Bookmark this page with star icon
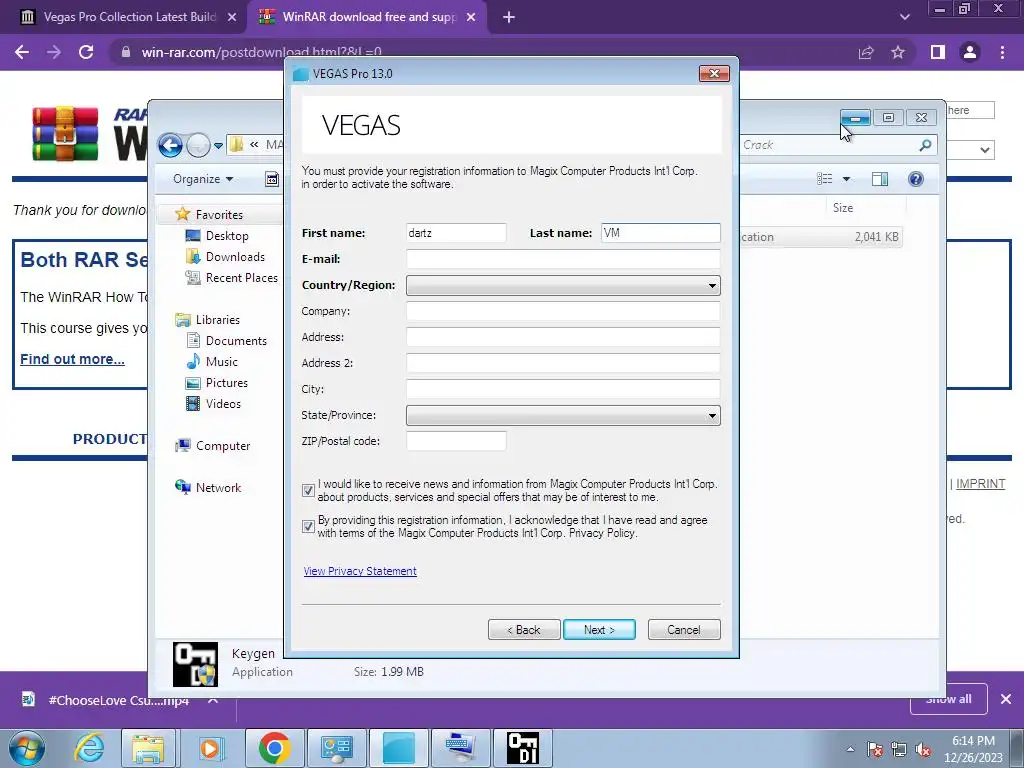 898,52
